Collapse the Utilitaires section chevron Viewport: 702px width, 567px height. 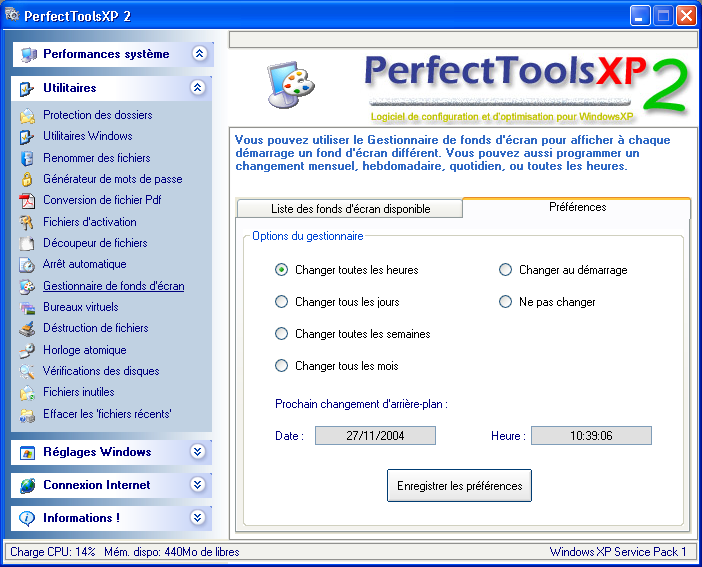(x=197, y=87)
